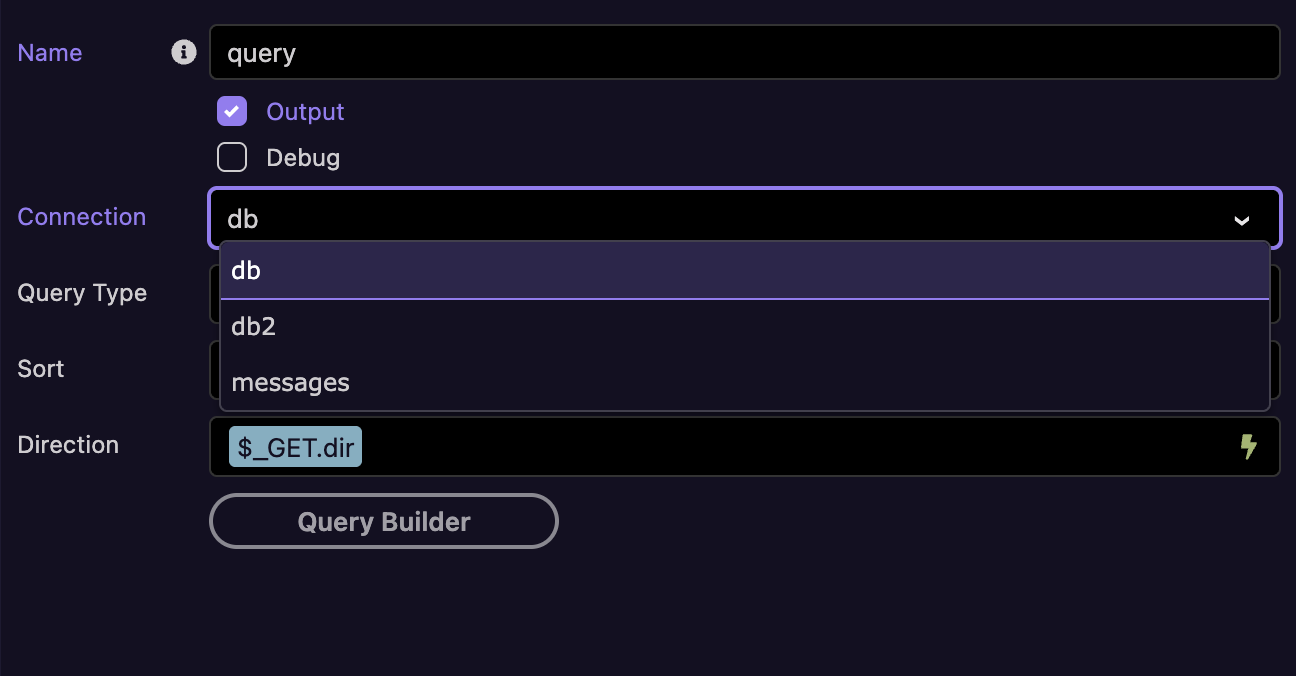Focus the Name field containing "query"
Screen dimensions: 1296x676
tap(745, 52)
